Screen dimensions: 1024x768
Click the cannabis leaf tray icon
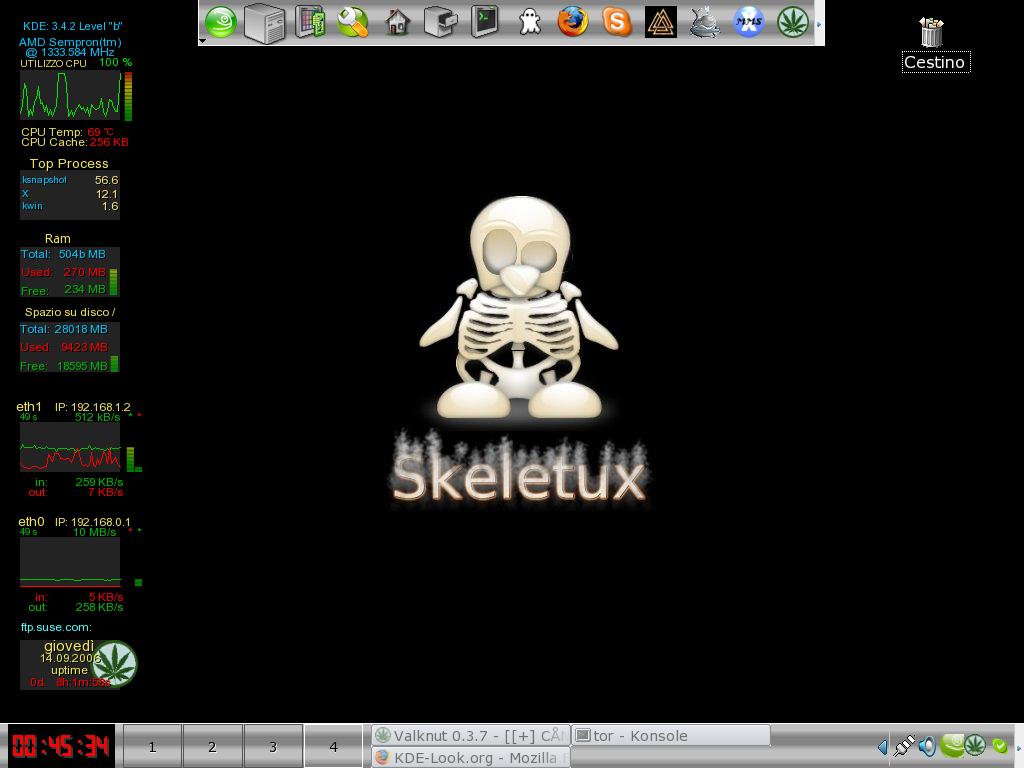[x=975, y=745]
